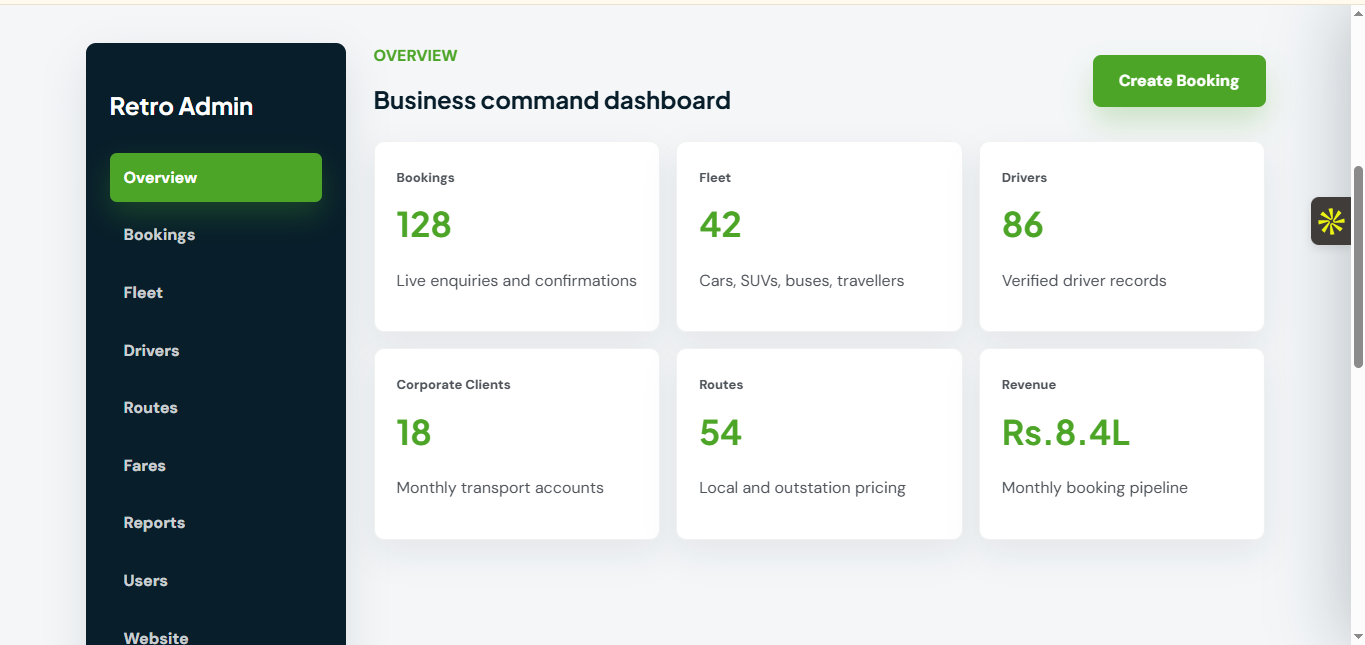Click 'Business command dashboard' heading
This screenshot has width=1365, height=645.
point(552,100)
